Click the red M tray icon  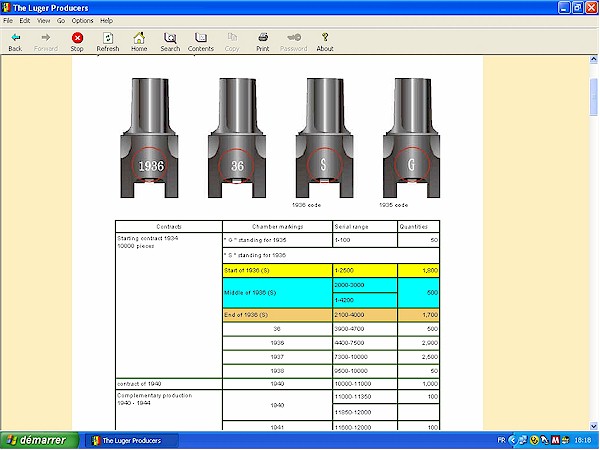(x=555, y=440)
